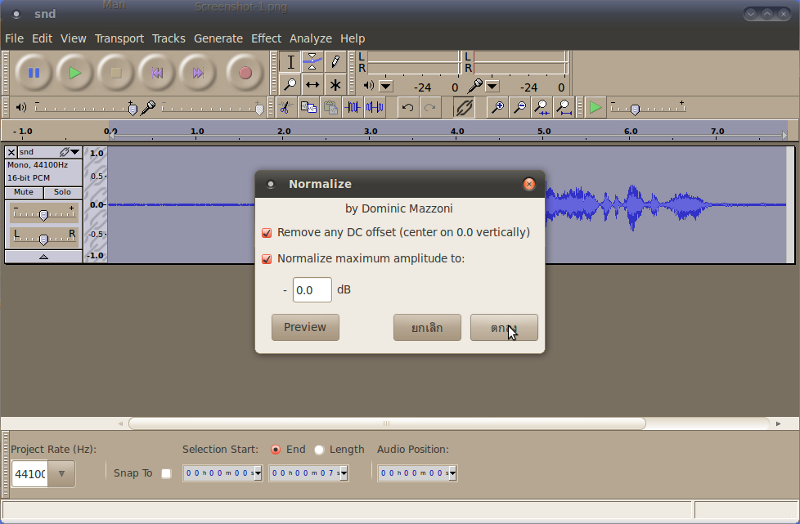Start playback with the green Play button
Screen dimensions: 800x524
(75, 73)
